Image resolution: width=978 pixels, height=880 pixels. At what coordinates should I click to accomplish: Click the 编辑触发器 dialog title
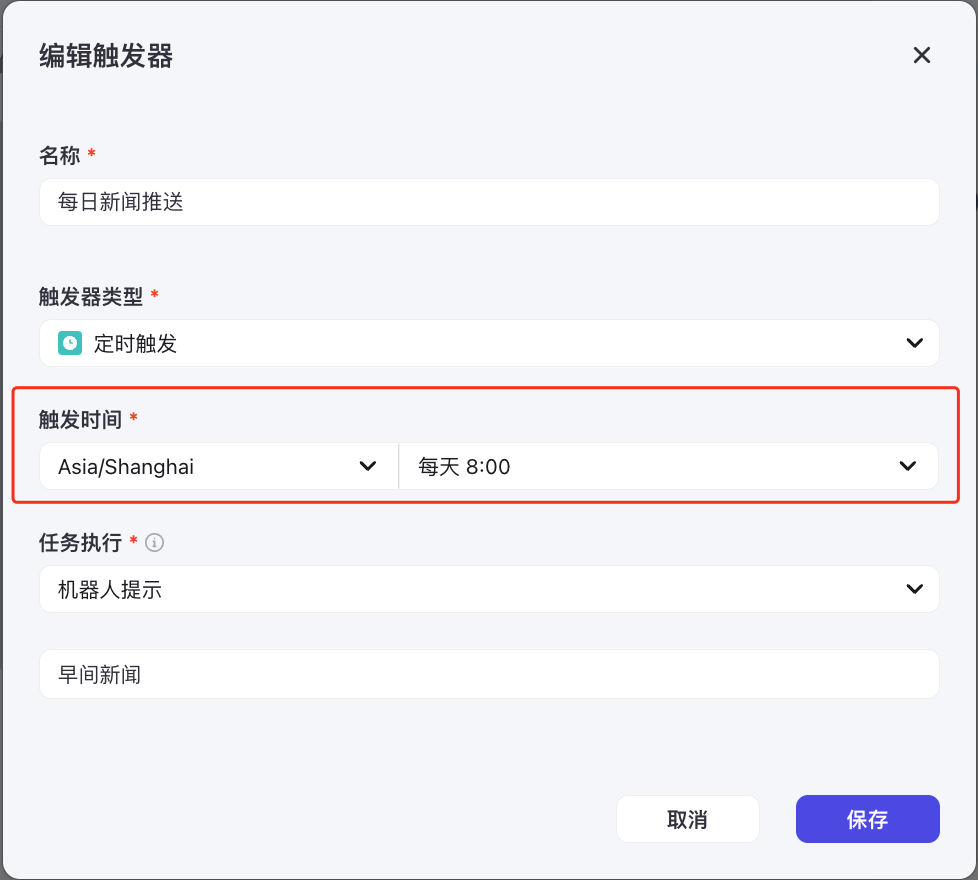coord(106,56)
